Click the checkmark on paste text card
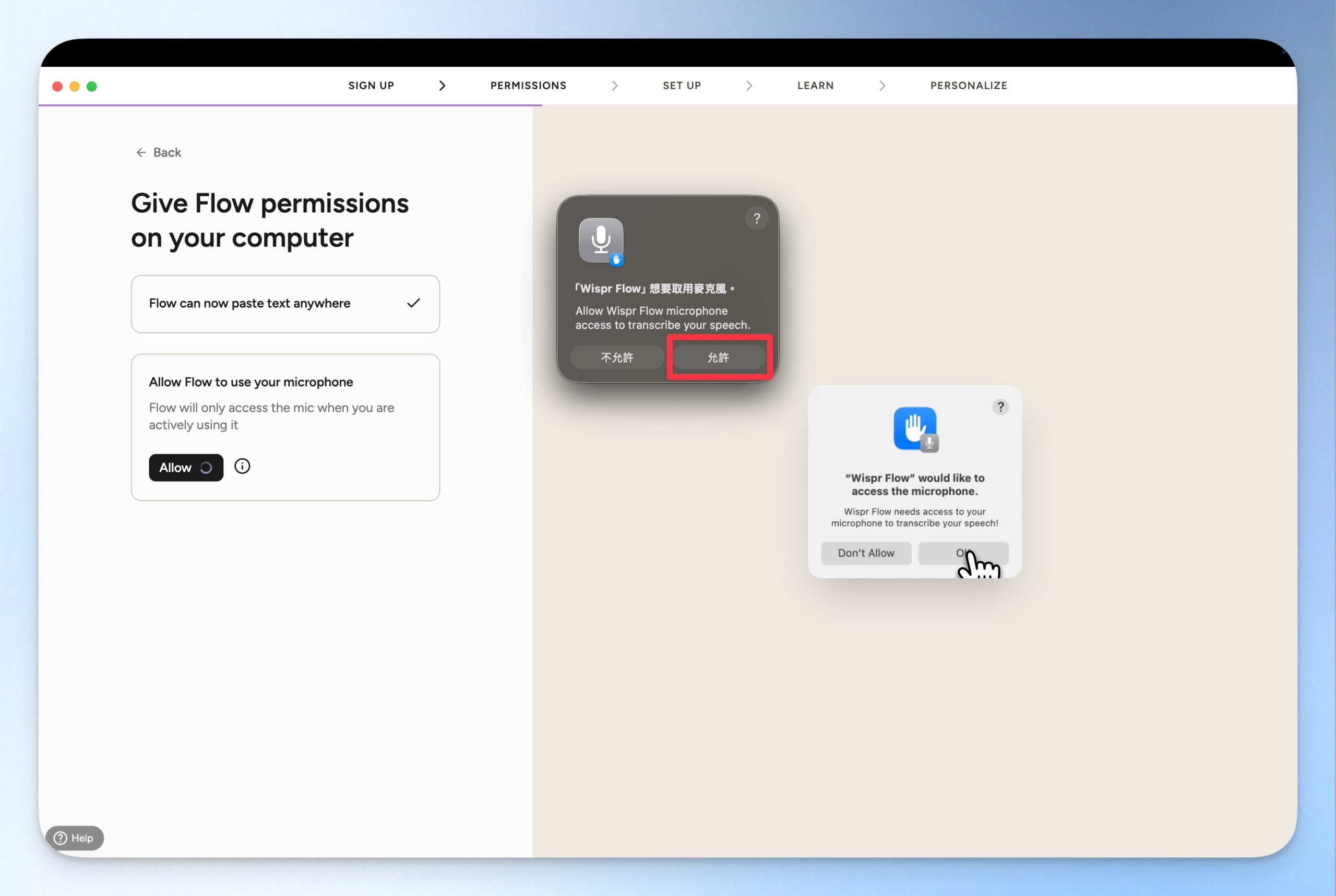The width and height of the screenshot is (1336, 896). [x=413, y=303]
